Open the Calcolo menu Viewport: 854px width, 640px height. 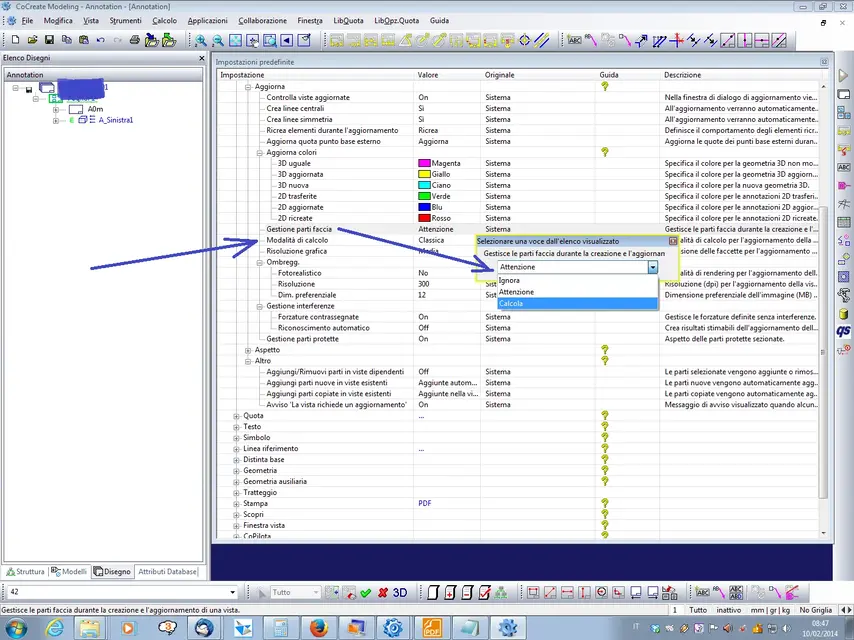(x=164, y=21)
